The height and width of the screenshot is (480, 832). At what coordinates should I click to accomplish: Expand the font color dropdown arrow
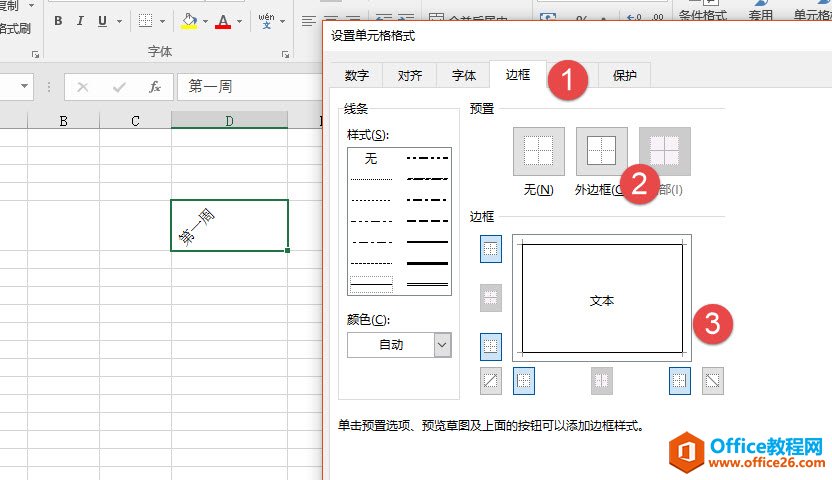(240, 21)
